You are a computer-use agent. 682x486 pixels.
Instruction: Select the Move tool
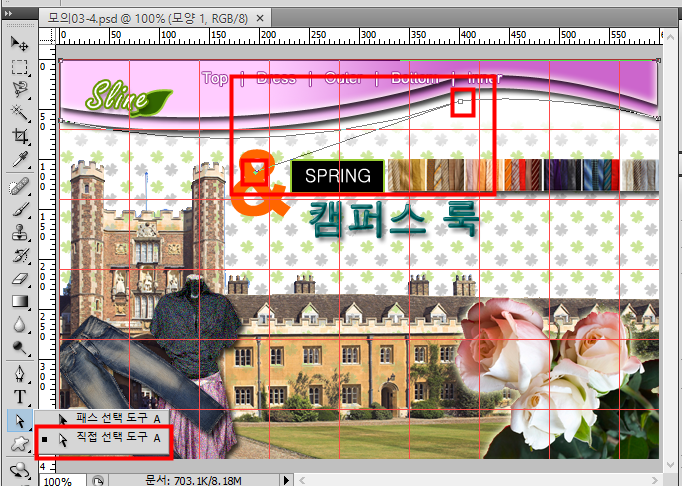pyautogui.click(x=19, y=44)
